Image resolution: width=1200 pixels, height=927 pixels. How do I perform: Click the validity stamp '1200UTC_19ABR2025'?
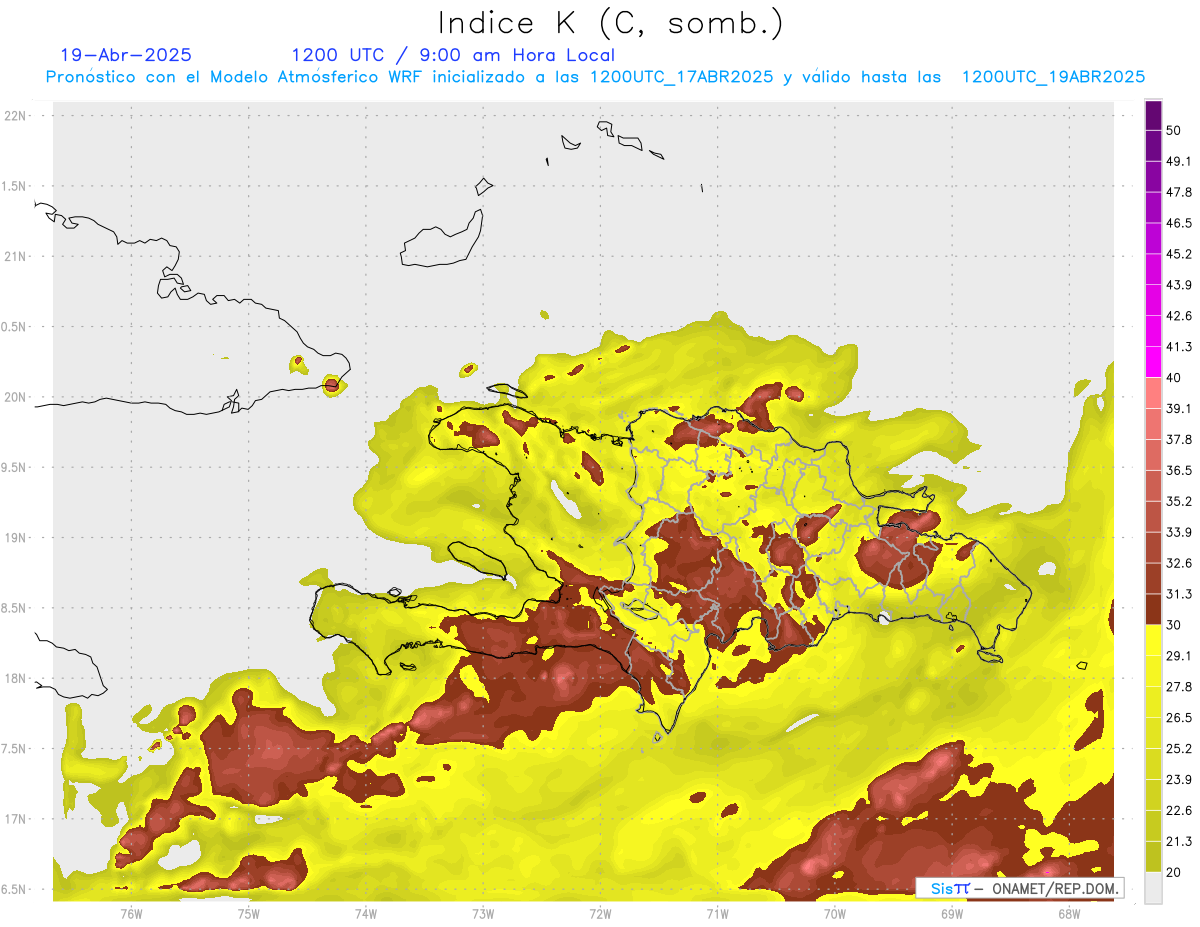(1053, 77)
